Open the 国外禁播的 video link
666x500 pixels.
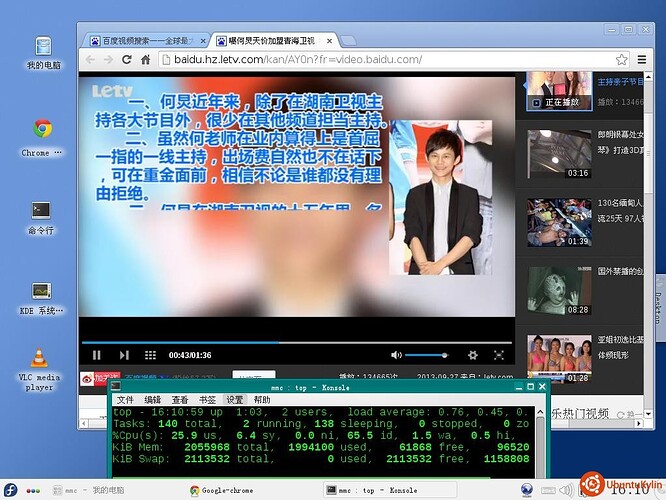[x=620, y=271]
